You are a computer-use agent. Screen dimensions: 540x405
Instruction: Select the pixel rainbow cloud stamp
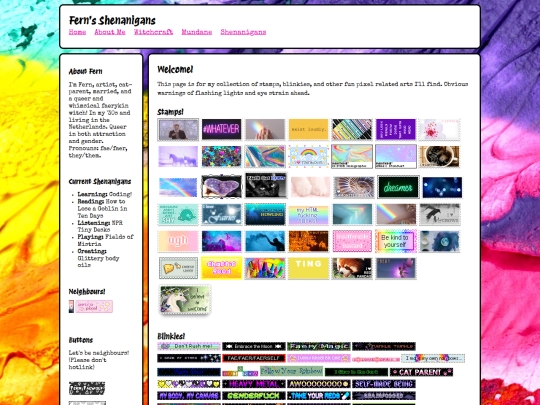click(x=309, y=156)
